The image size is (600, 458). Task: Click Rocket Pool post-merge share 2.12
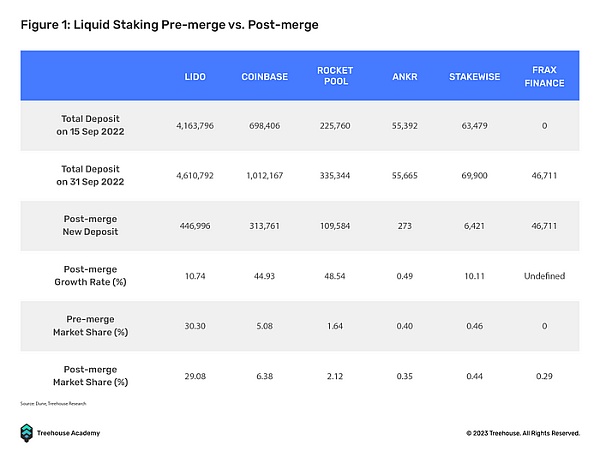[335, 376]
